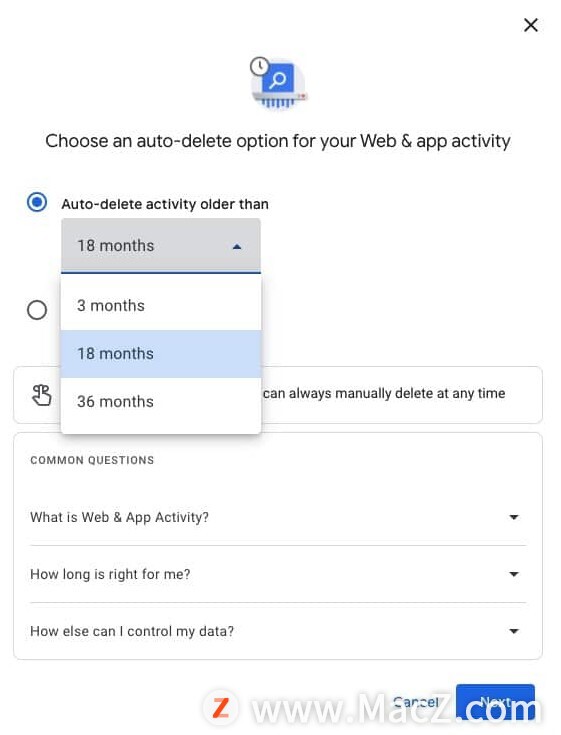Close the auto-delete dialog with X
This screenshot has height=735, width=561.
tap(531, 25)
